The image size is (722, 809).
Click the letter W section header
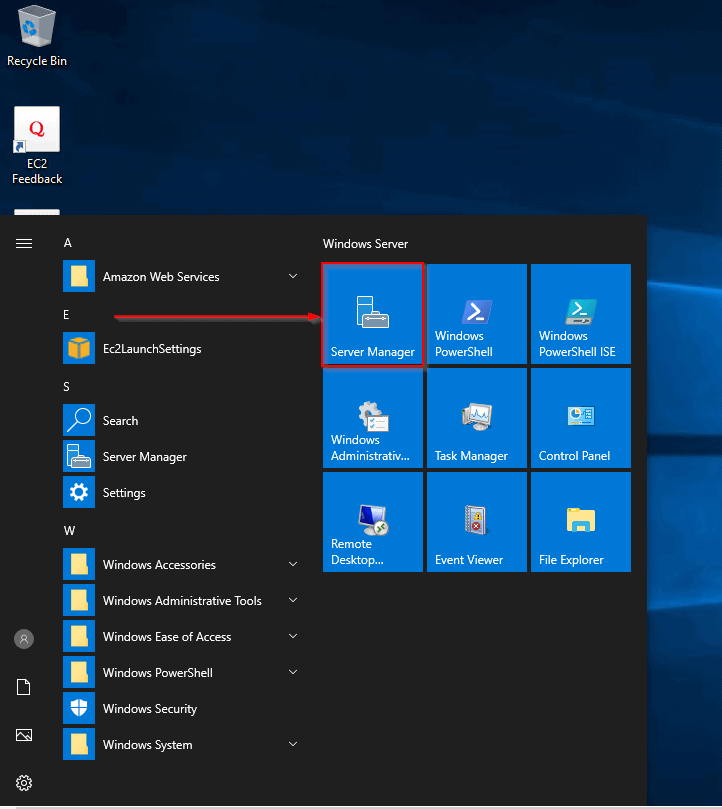pyautogui.click(x=69, y=530)
